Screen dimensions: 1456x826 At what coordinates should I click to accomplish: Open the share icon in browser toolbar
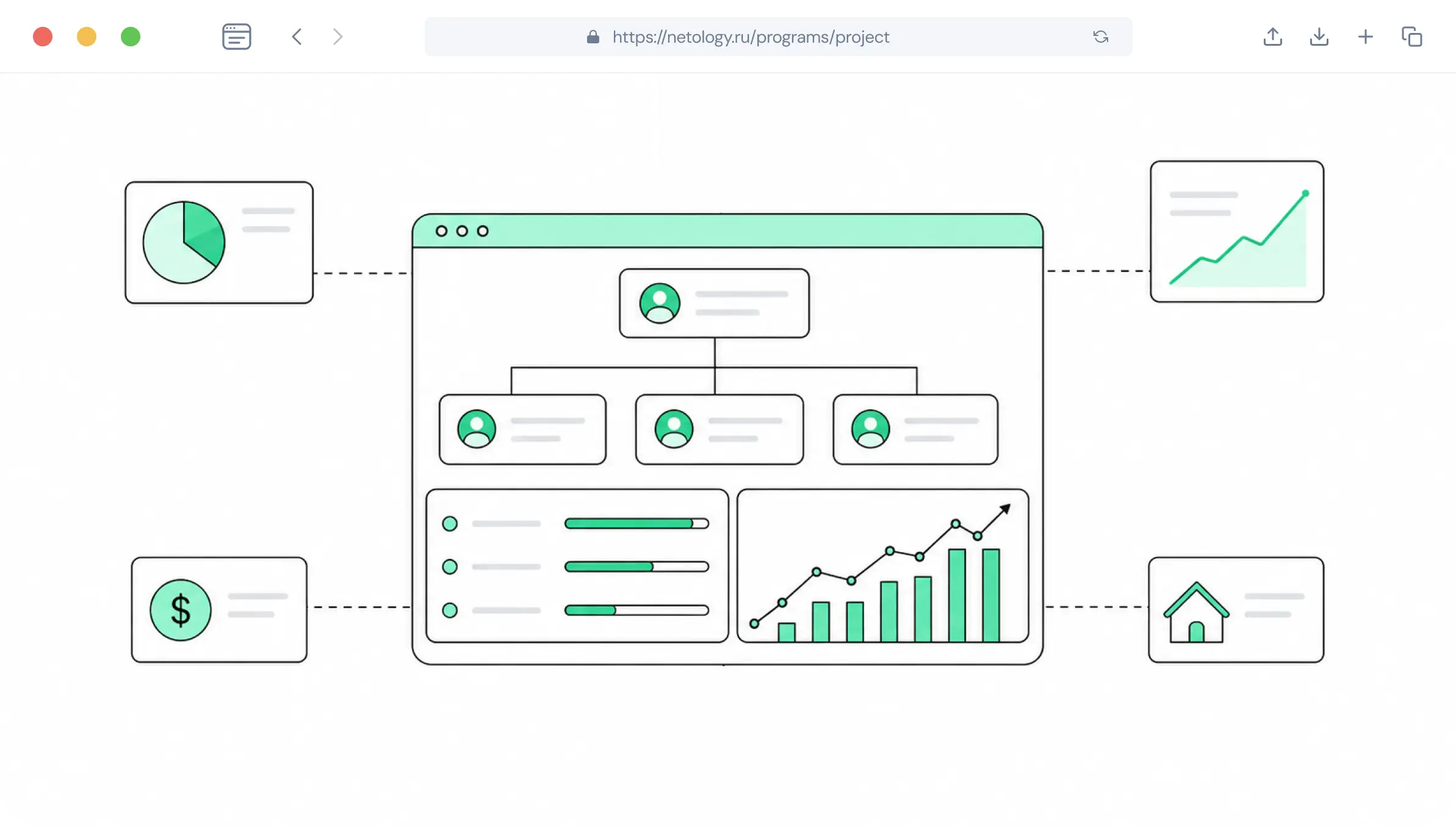tap(1272, 37)
